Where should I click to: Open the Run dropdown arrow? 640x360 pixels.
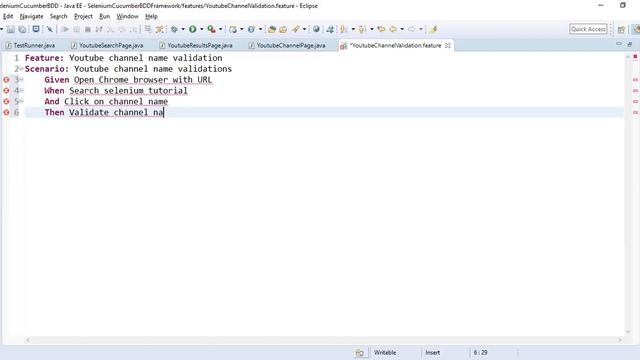[201, 29]
